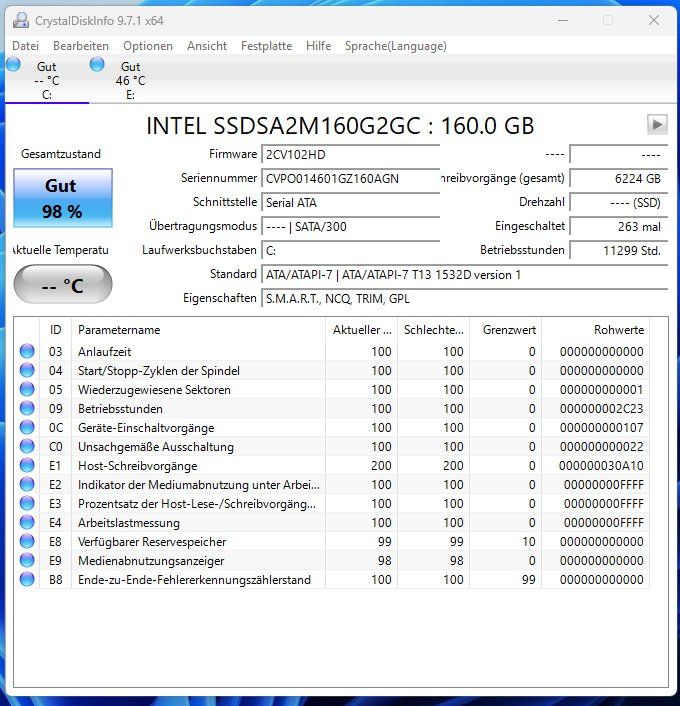Image resolution: width=680 pixels, height=706 pixels.
Task: Click raw value 000000030A10
Action: 601,466
